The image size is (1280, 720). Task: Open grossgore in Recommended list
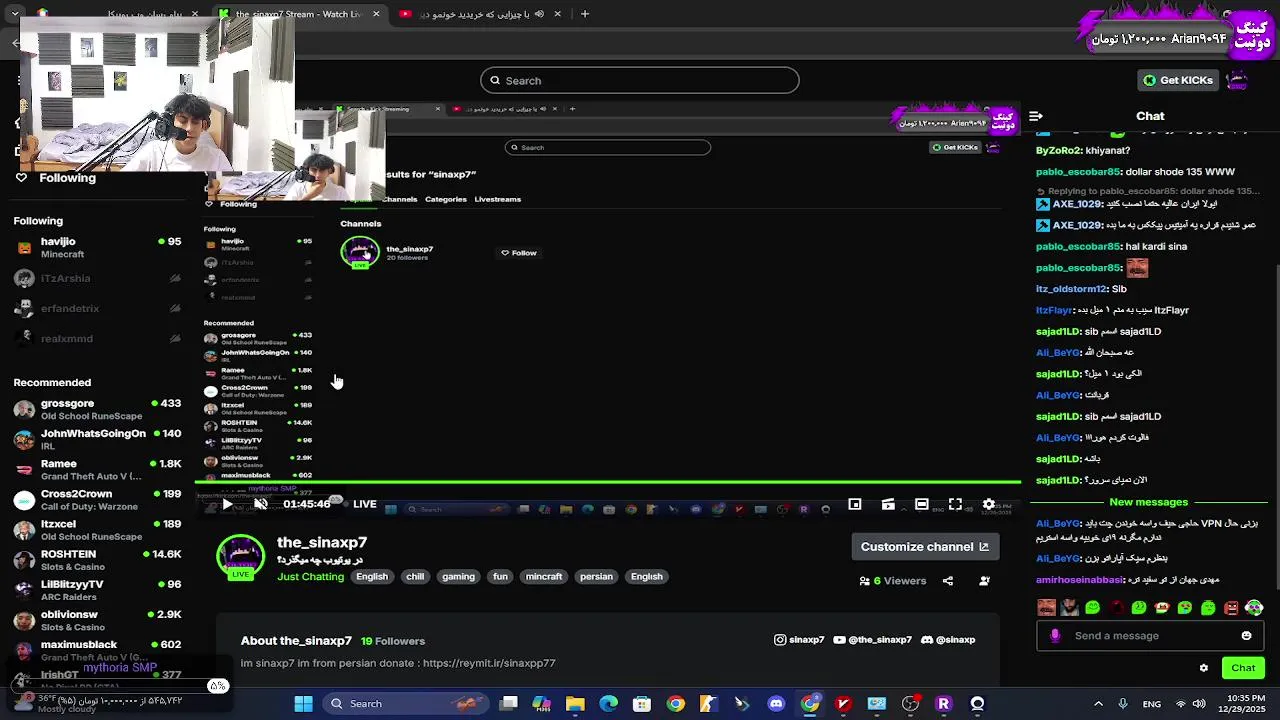point(97,409)
